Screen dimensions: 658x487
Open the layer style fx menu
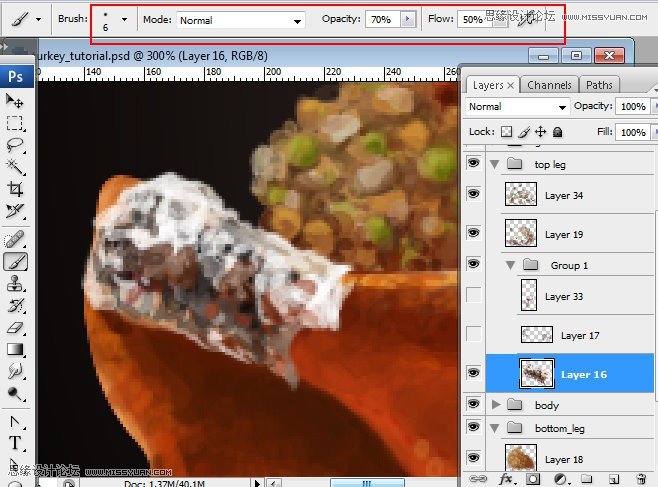(507, 479)
